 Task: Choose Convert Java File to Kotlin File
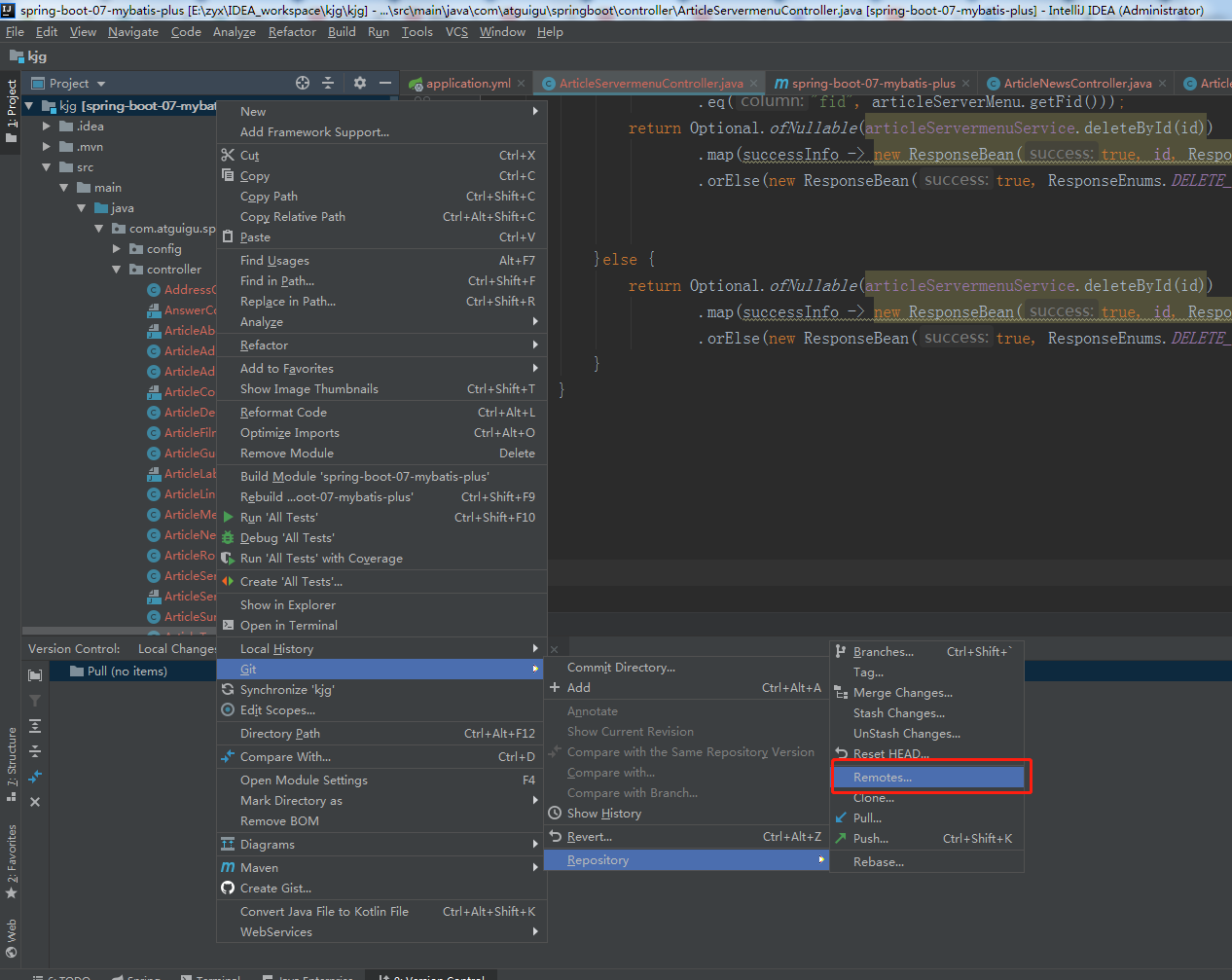[381, 911]
